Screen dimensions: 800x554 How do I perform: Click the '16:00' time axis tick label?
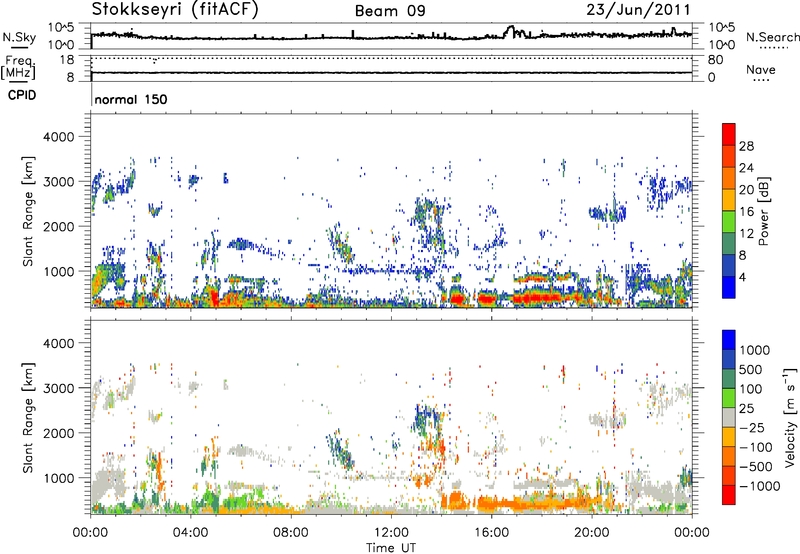pos(491,533)
